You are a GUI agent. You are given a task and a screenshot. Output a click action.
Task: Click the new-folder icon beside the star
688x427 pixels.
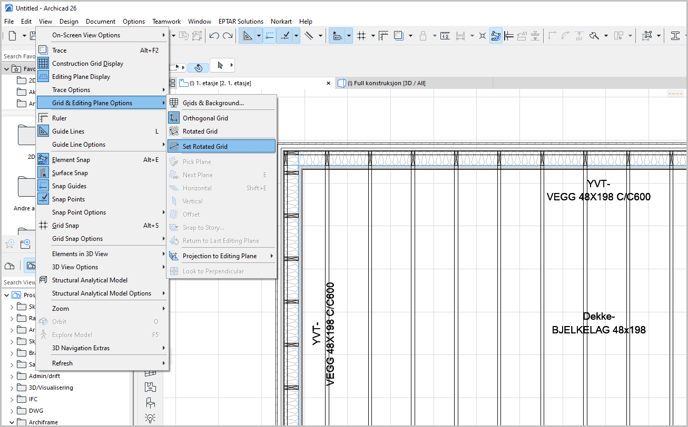pyautogui.click(x=25, y=244)
